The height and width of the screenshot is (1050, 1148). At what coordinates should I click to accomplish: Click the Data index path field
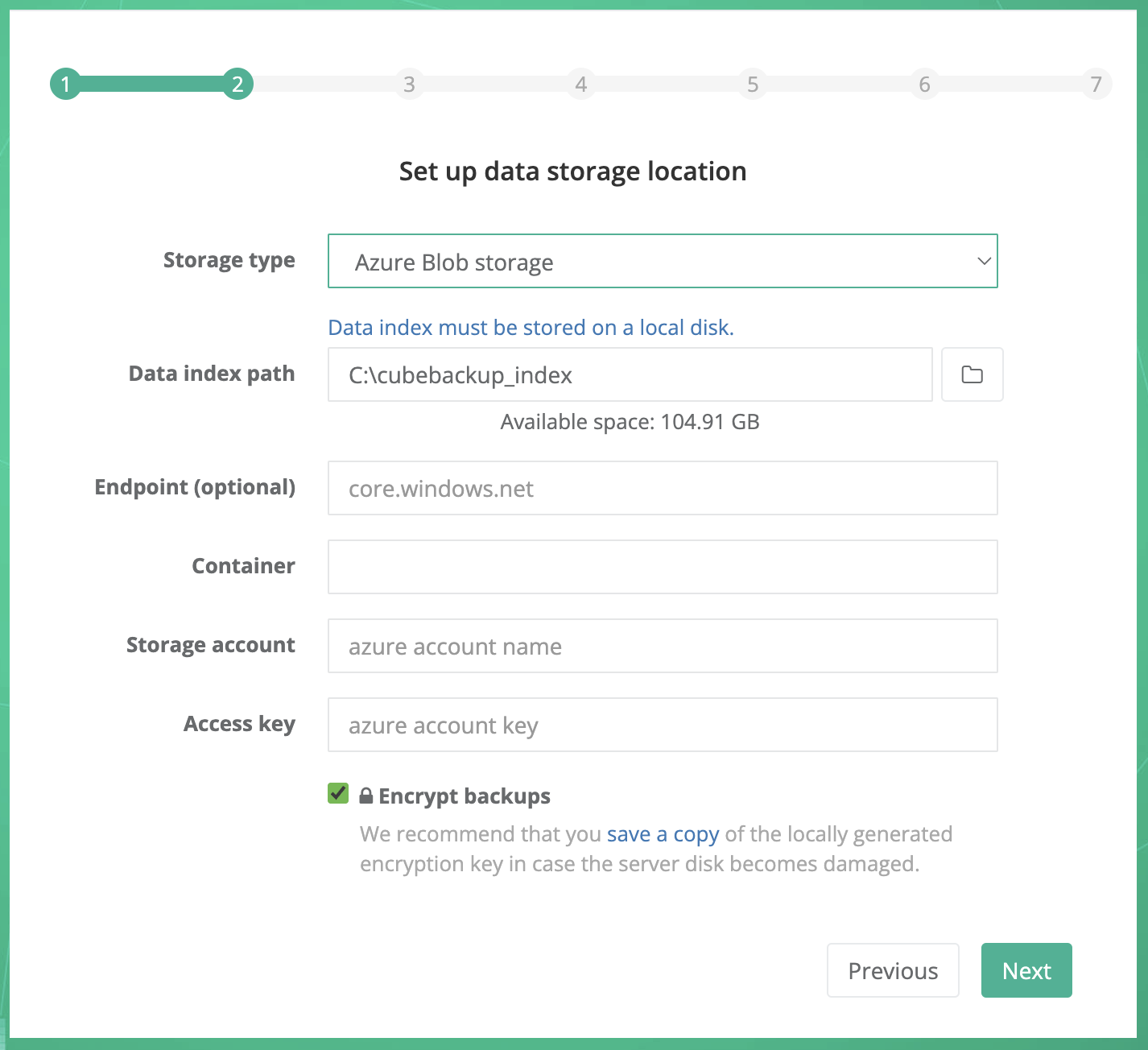pyautogui.click(x=630, y=374)
